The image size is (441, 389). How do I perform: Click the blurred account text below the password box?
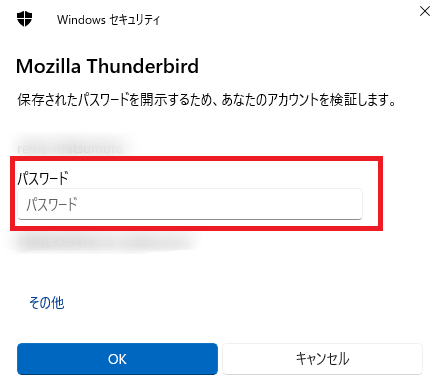(x=107, y=243)
